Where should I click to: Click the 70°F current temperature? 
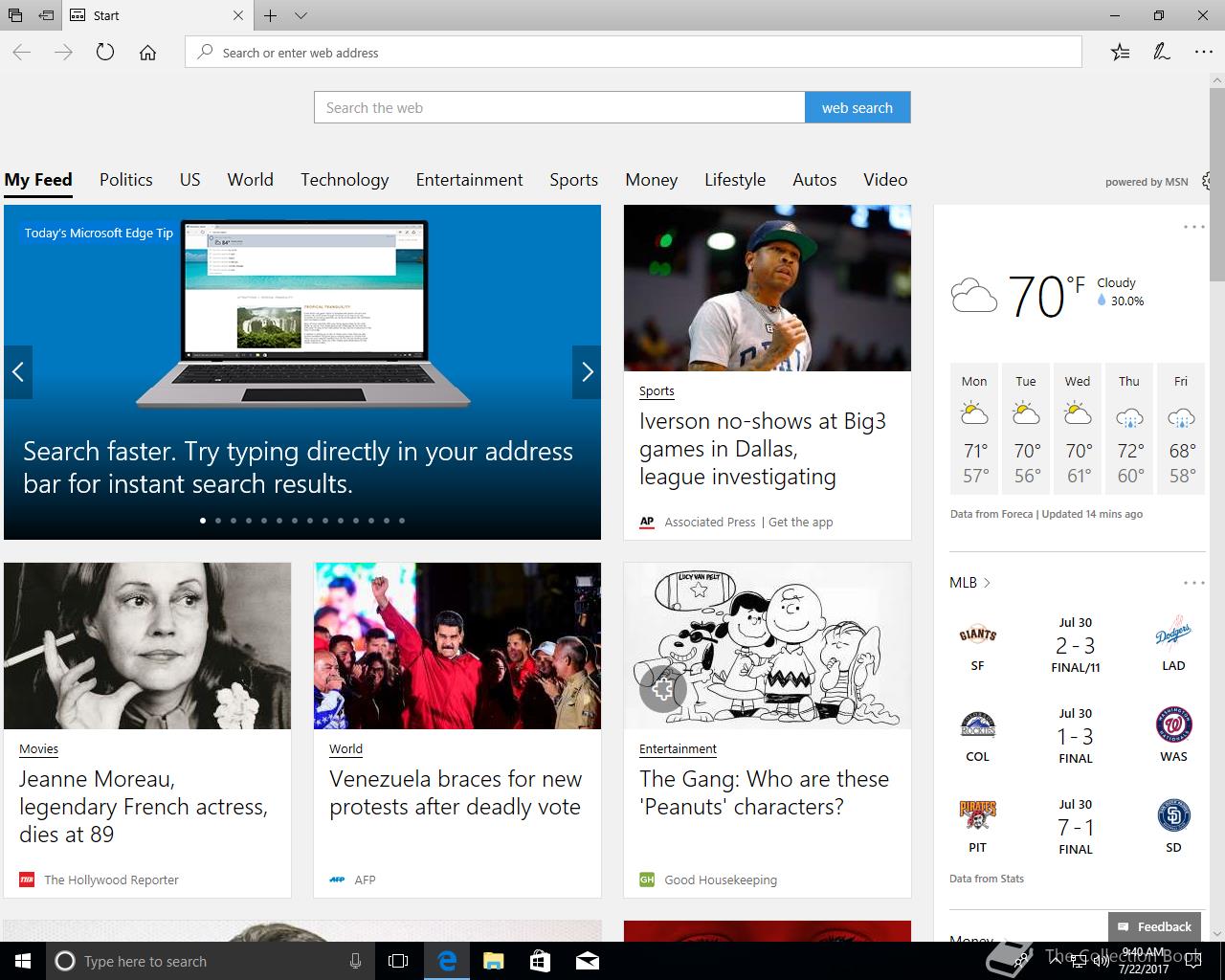[x=1046, y=296]
